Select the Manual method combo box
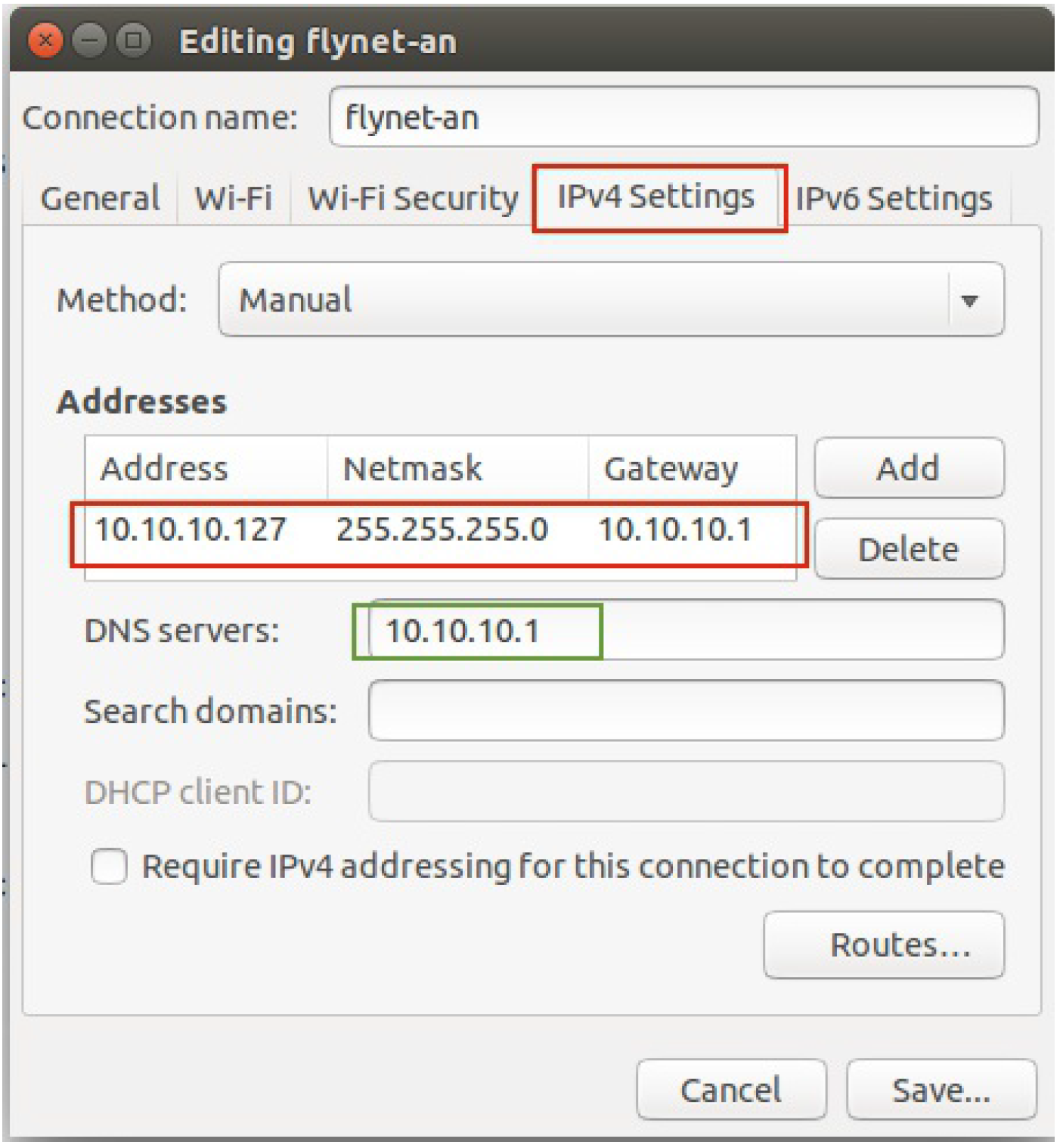This screenshot has height=1148, width=1063. pos(611,299)
